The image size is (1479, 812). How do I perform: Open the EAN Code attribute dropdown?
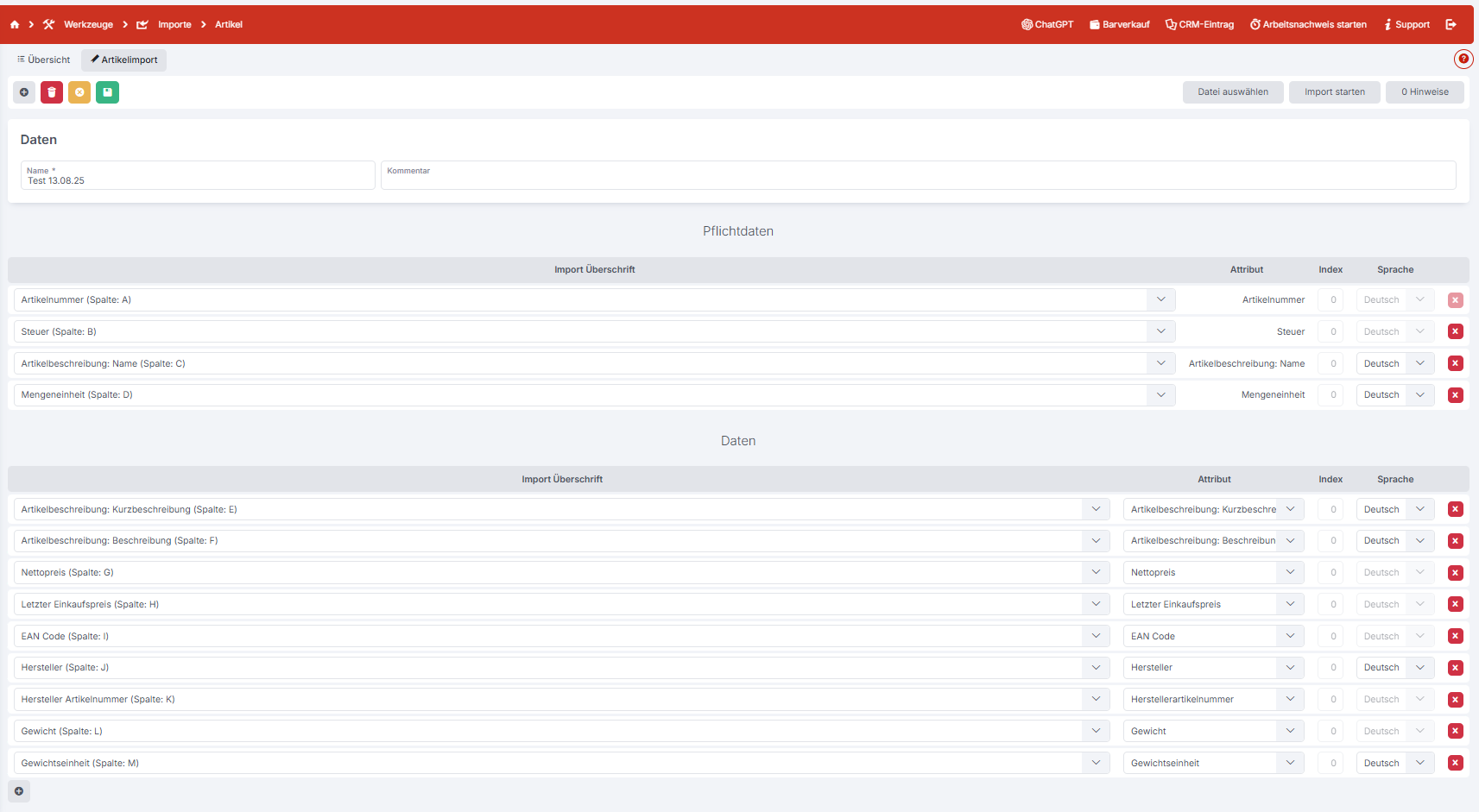[x=1290, y=637]
